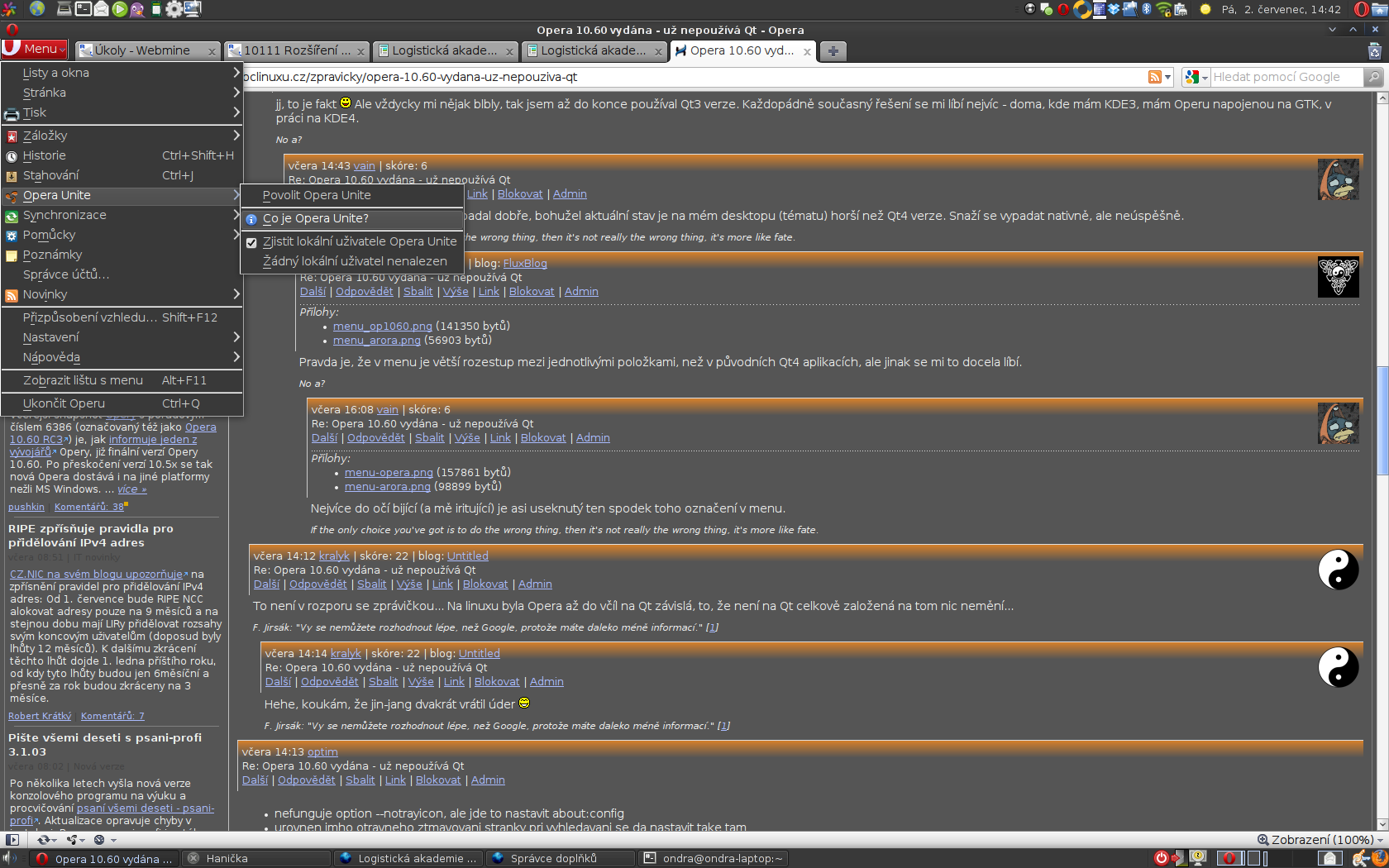The width and height of the screenshot is (1389, 868).
Task: Click the red Opera Menu button
Action: tap(34, 49)
